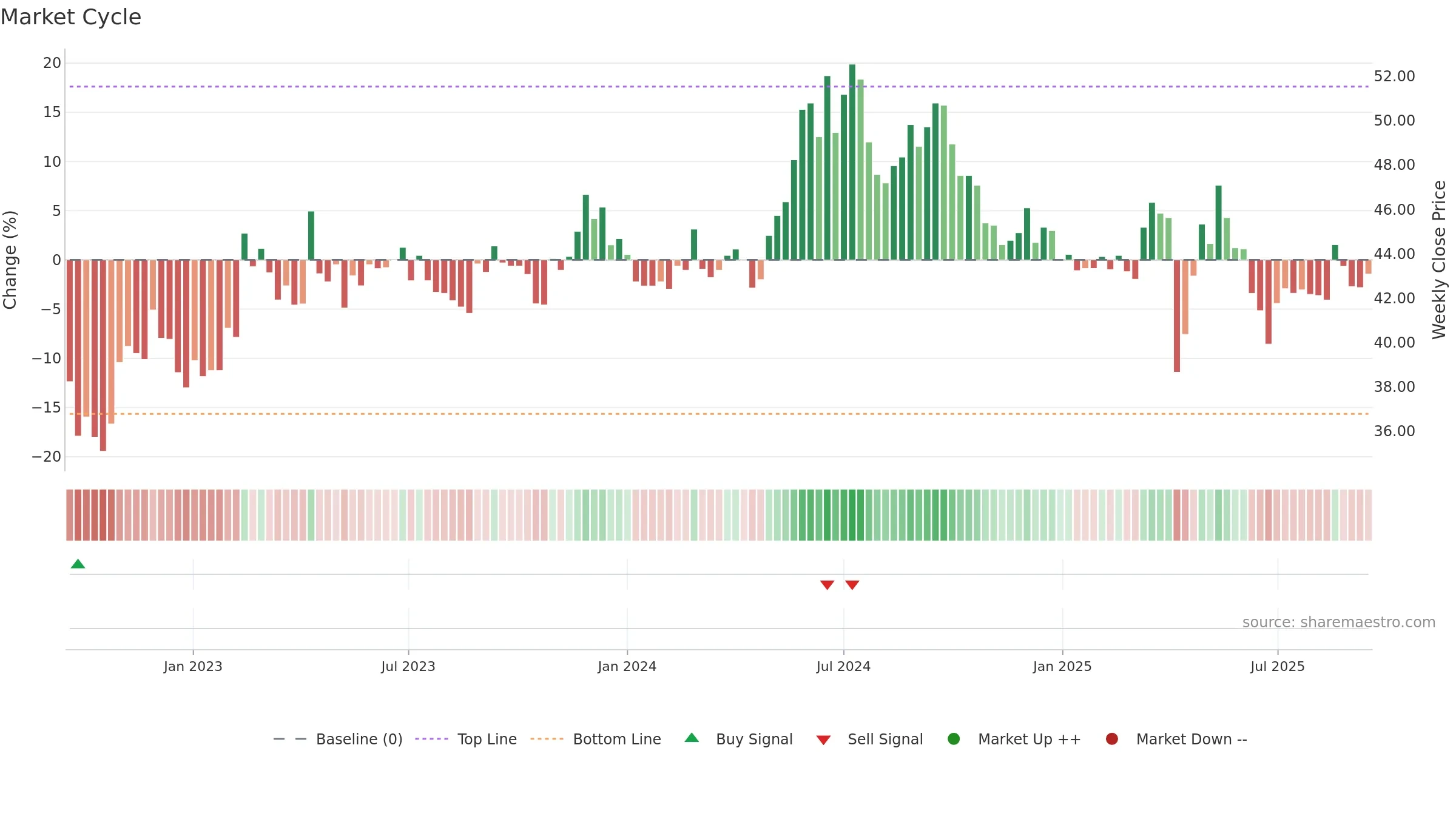Screen dimensions: 1456x819
Task: Click the first red sell signal marker
Action: [x=827, y=585]
